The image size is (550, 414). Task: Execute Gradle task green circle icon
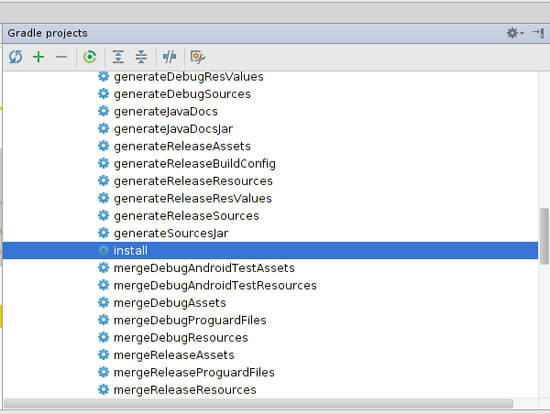click(90, 56)
